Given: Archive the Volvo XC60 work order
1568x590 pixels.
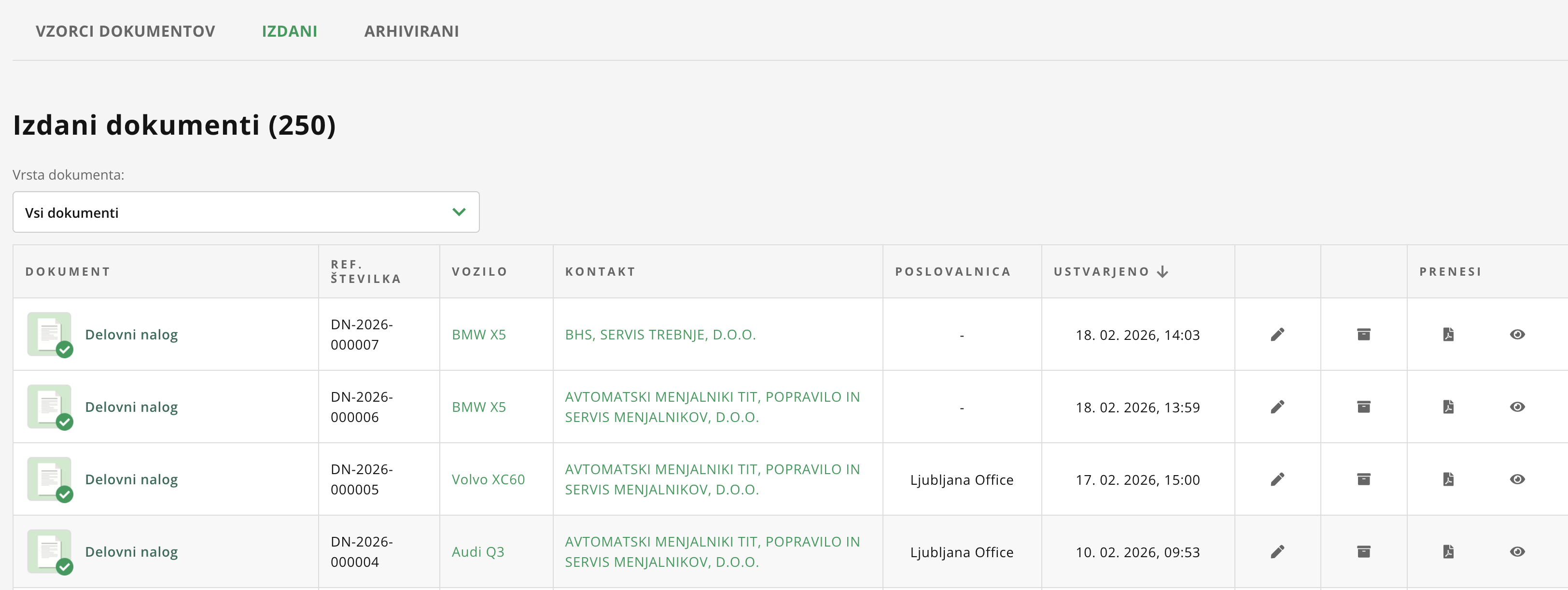Looking at the screenshot, I should click(x=1363, y=479).
